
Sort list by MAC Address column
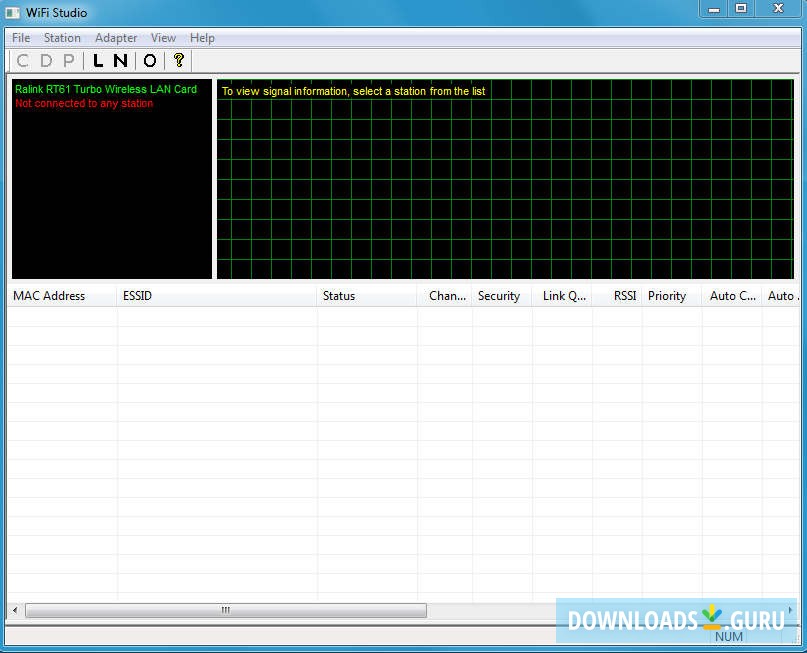(62, 296)
